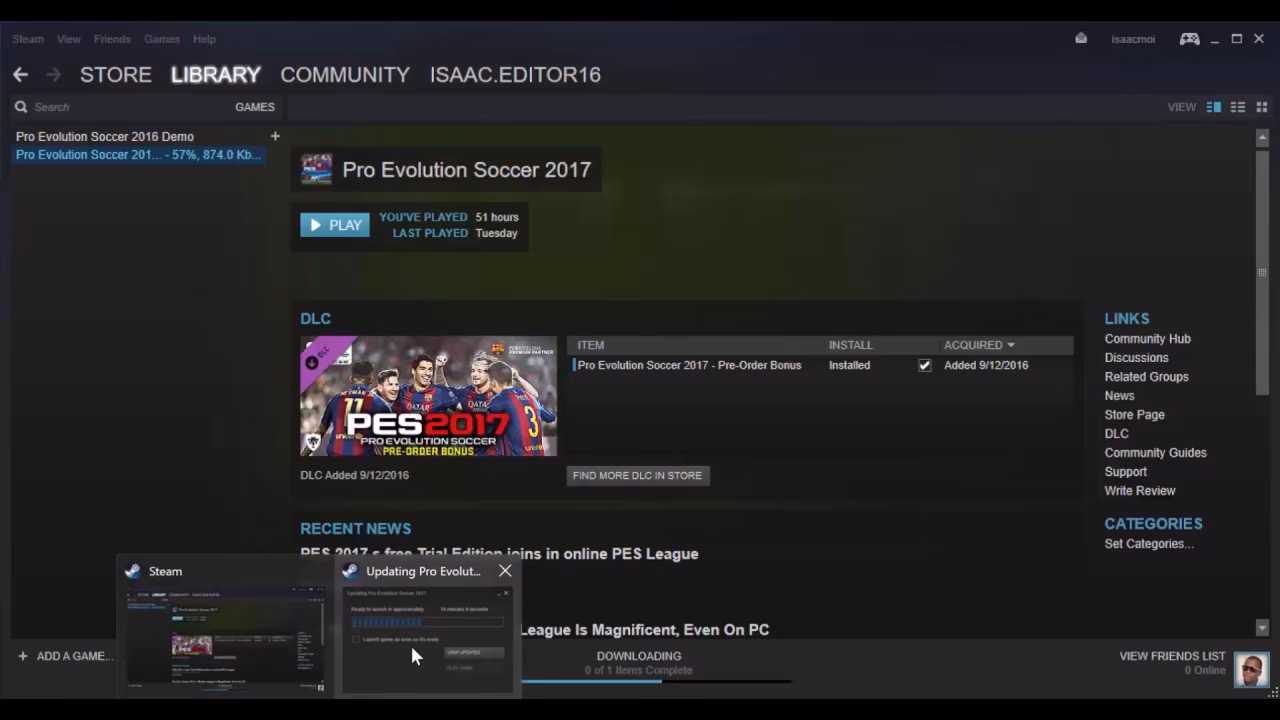Image resolution: width=1280 pixels, height=720 pixels.
Task: Open ISAAC.EDITOR16 profile tab
Action: click(x=515, y=75)
